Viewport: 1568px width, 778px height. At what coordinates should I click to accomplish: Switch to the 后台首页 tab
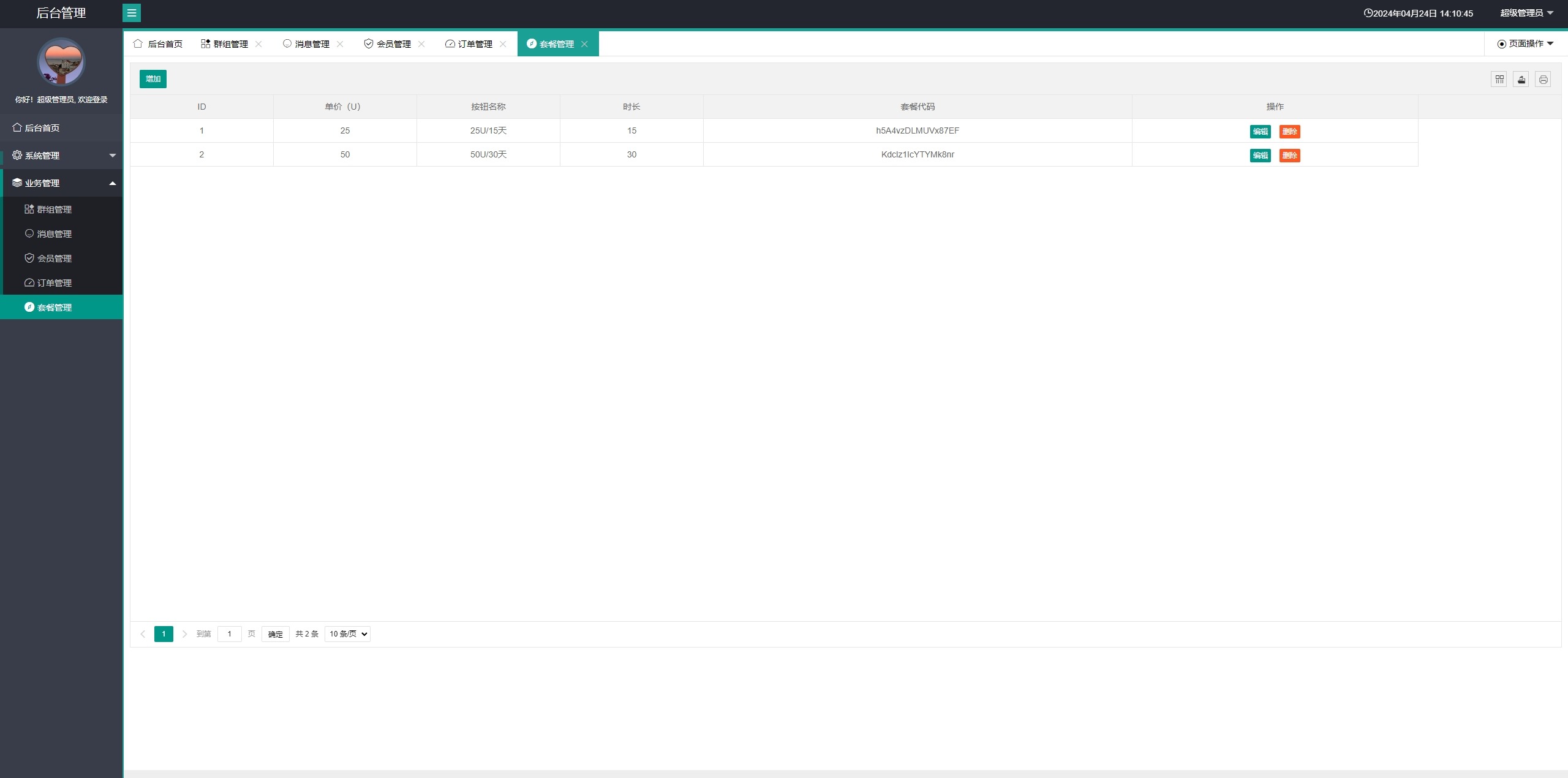click(158, 44)
